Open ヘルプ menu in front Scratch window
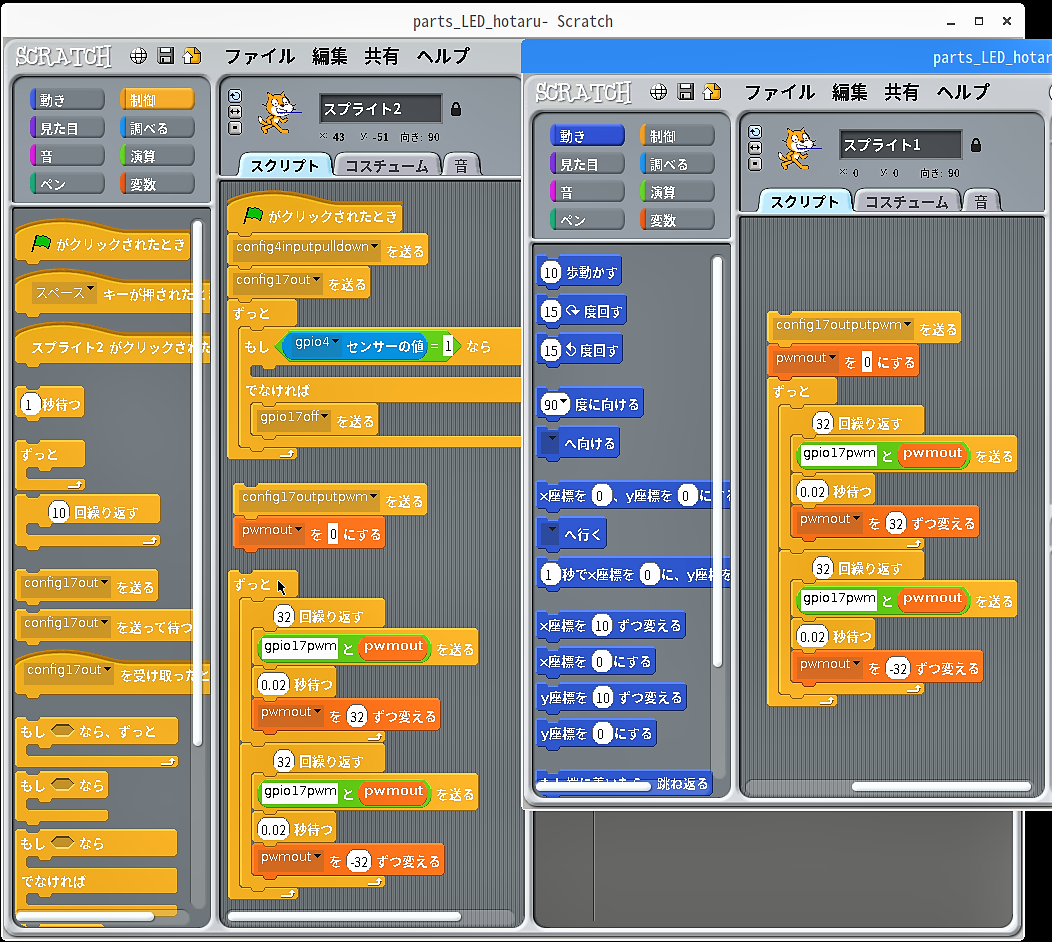Screen dimensions: 1052x942 point(963,93)
